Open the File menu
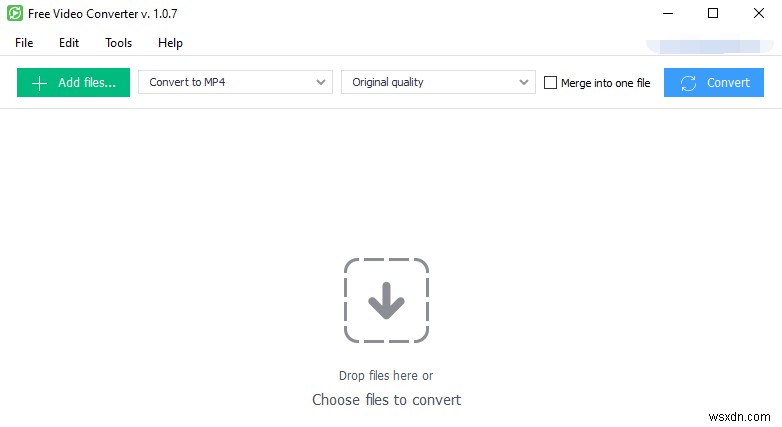The height and width of the screenshot is (427, 782). (24, 43)
